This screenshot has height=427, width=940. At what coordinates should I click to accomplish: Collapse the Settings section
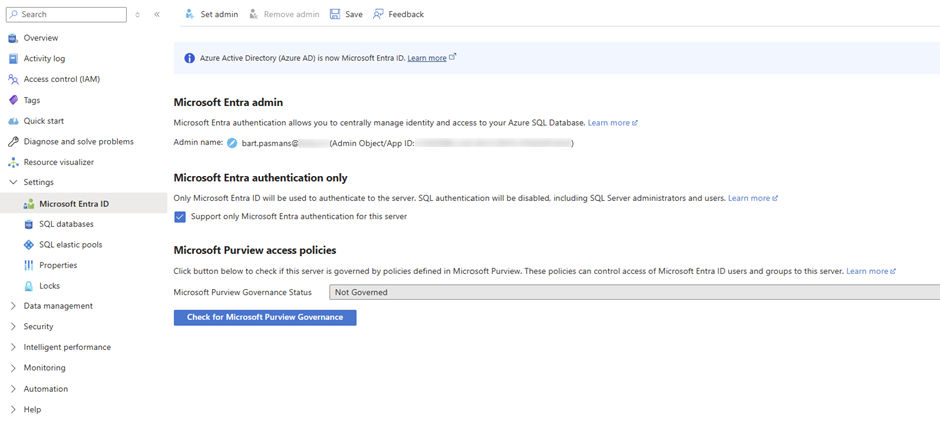coord(13,183)
